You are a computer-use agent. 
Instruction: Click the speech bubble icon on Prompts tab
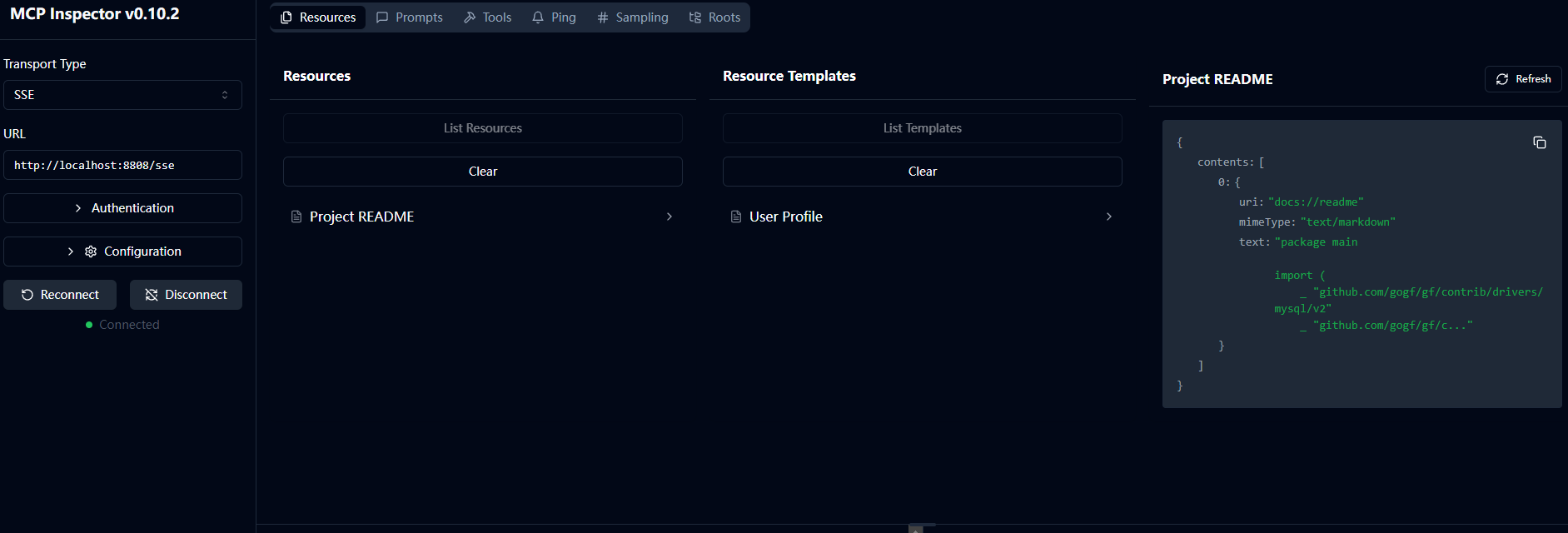382,17
